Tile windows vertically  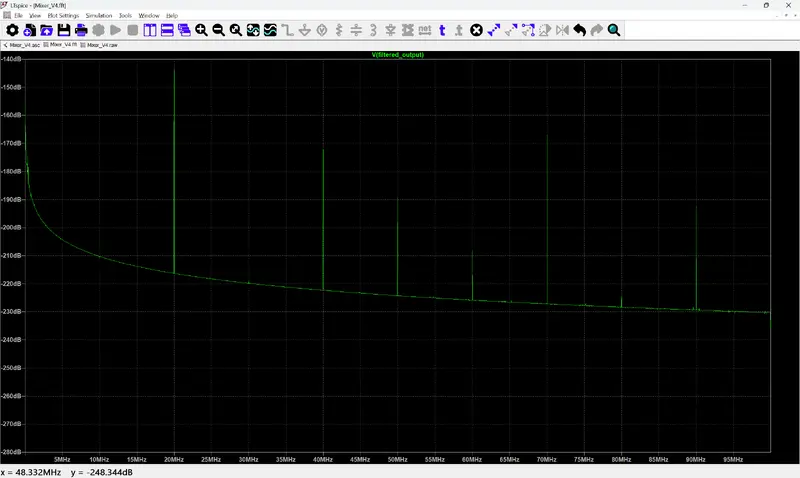[150, 30]
